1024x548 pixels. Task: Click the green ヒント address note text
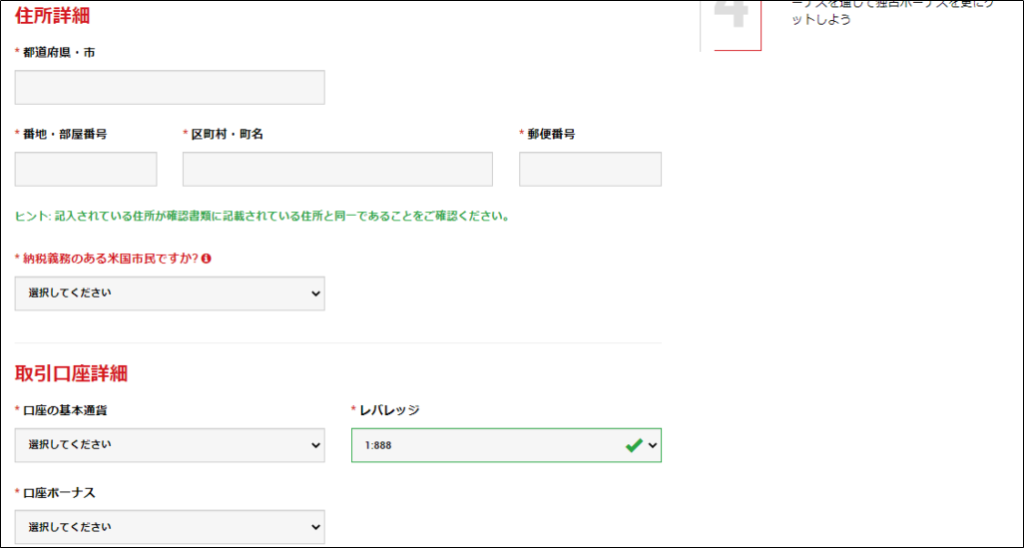(262, 216)
